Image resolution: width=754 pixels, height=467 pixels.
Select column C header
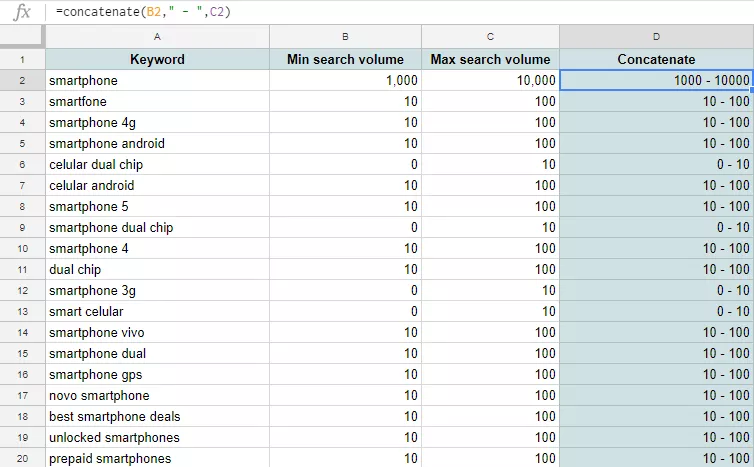490,37
